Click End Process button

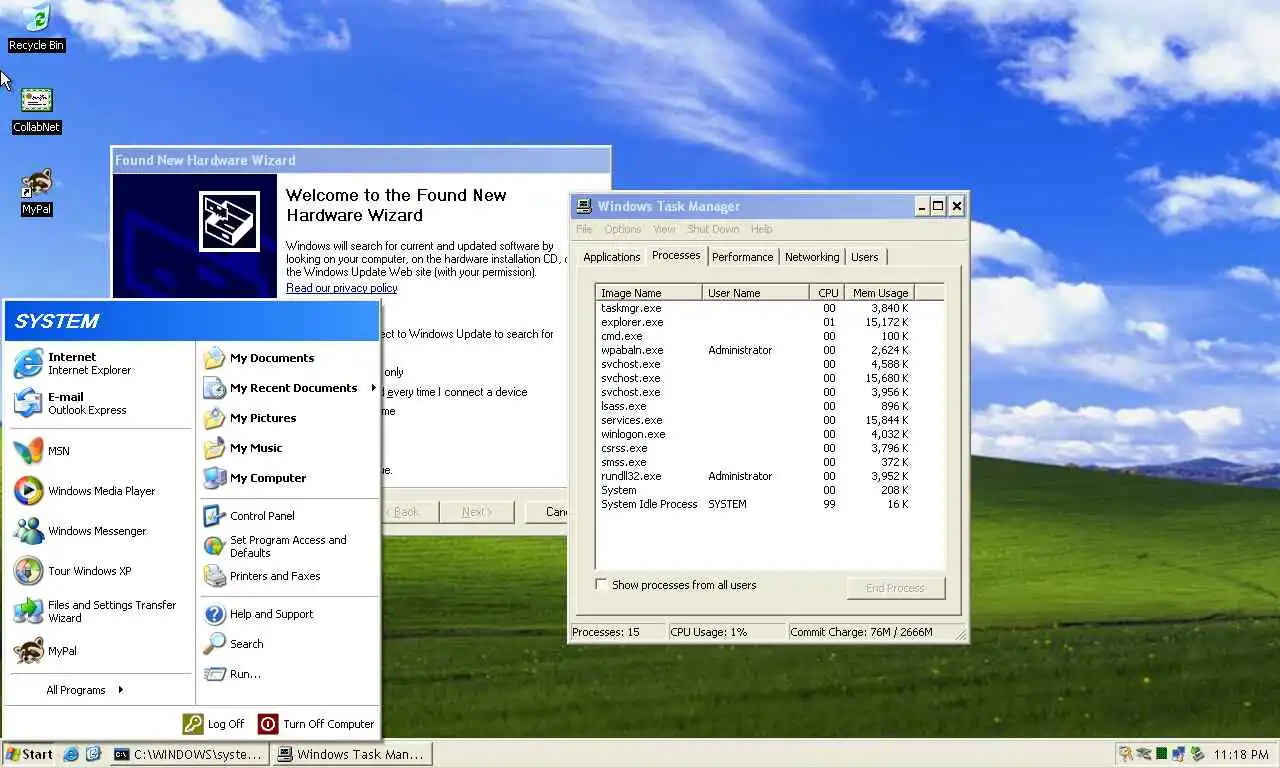[895, 588]
